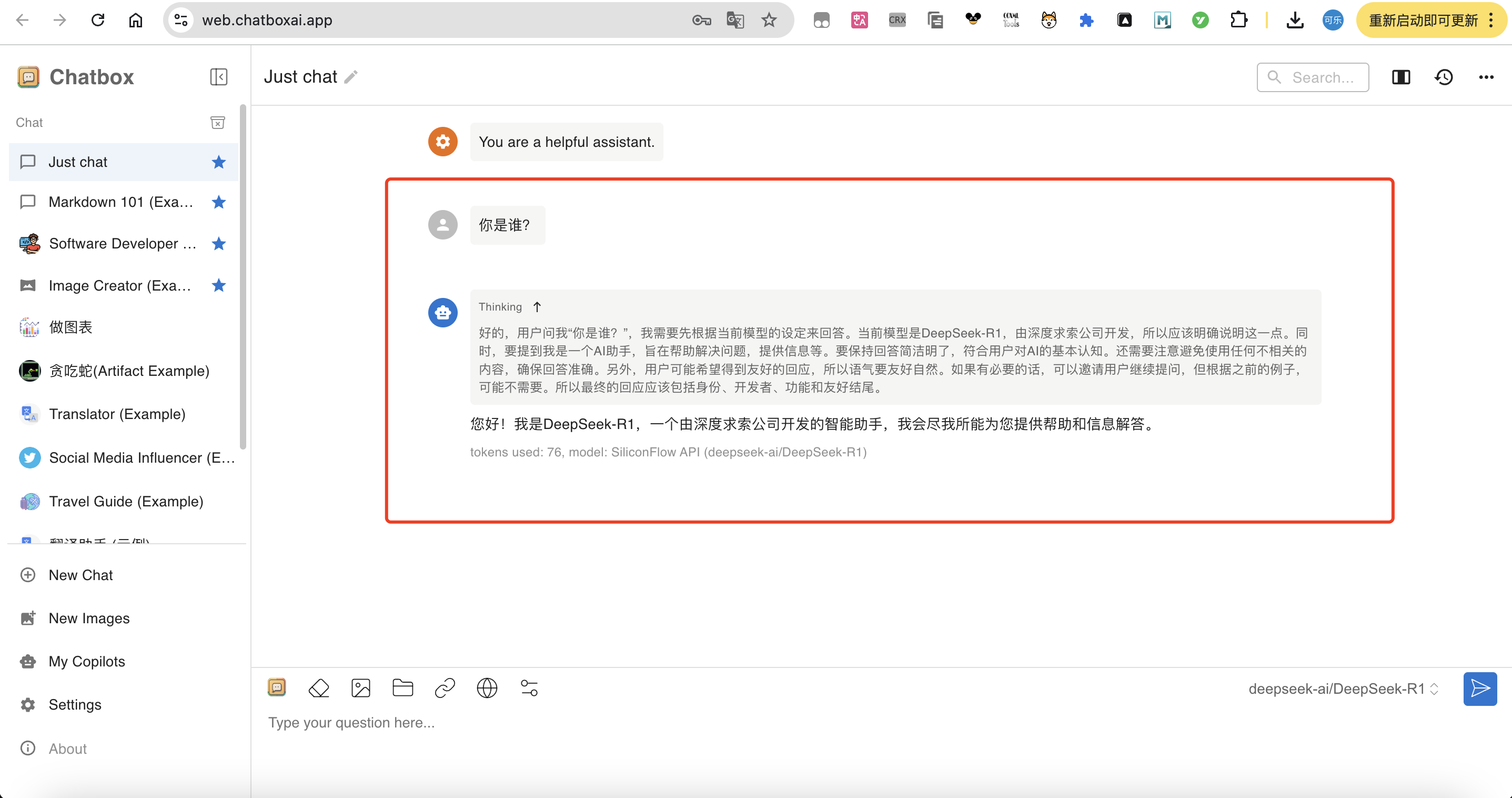
Task: Open browser downloads icon
Action: (1295, 20)
